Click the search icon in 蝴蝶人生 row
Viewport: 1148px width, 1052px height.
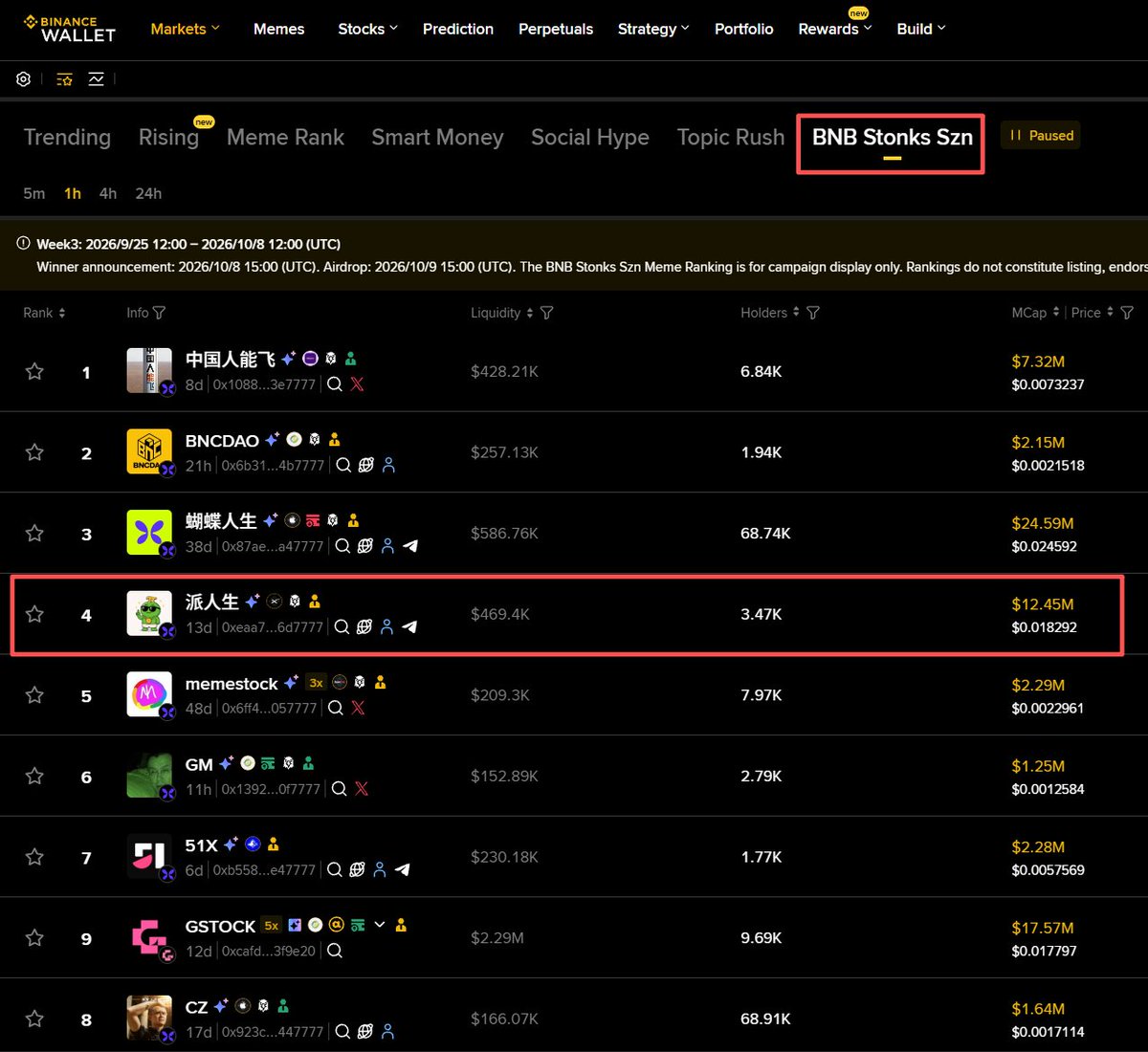(342, 546)
